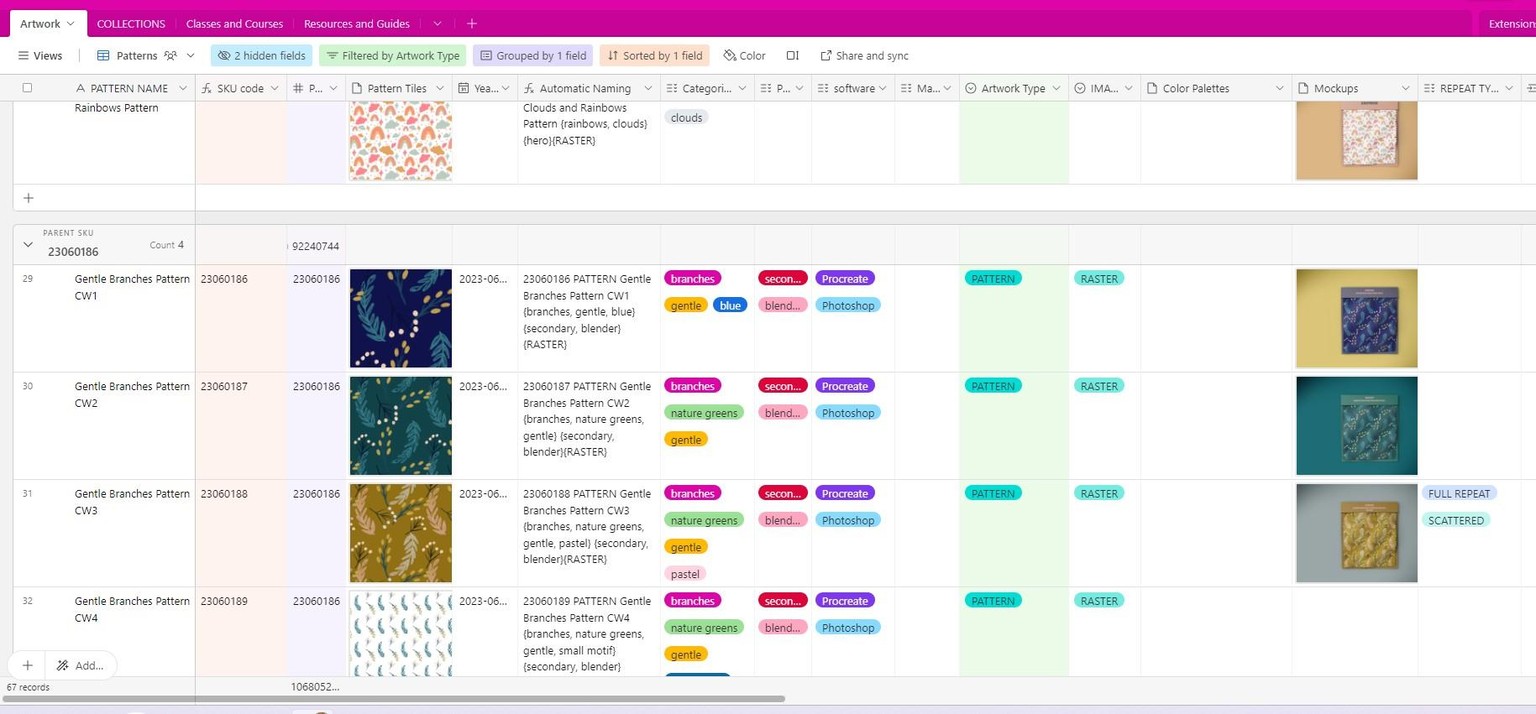
Task: Switch to the Resources and Guides tab
Action: point(356,23)
